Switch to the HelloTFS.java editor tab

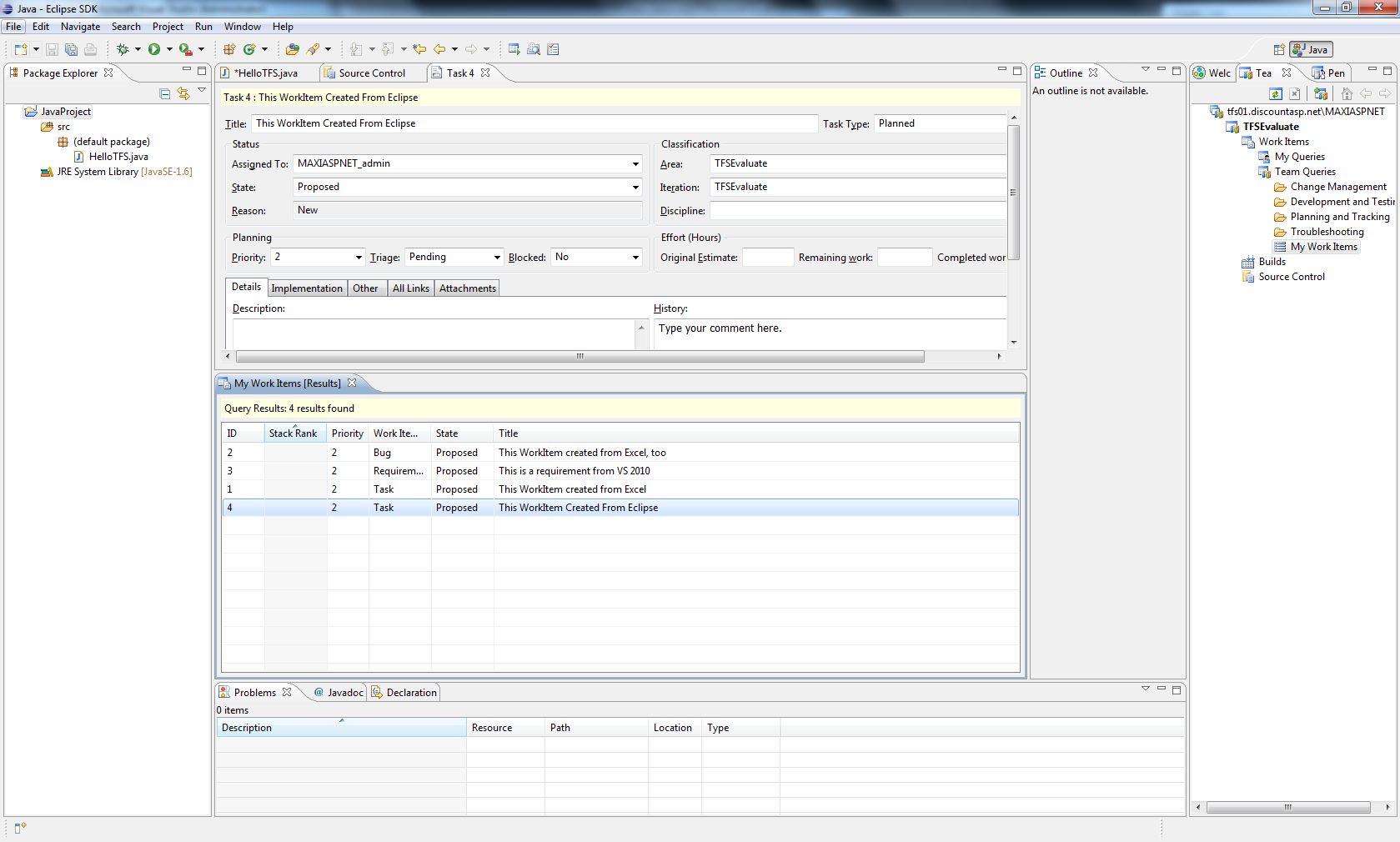click(x=265, y=73)
